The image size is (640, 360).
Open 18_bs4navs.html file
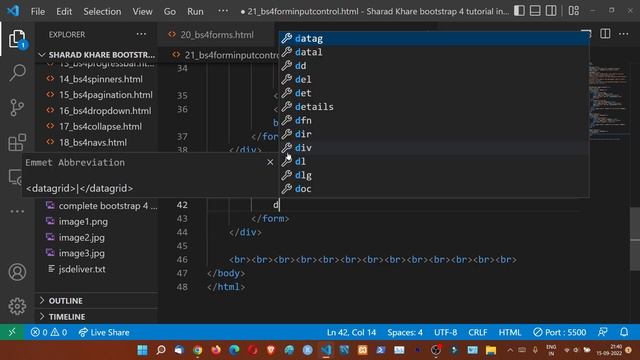(93, 142)
